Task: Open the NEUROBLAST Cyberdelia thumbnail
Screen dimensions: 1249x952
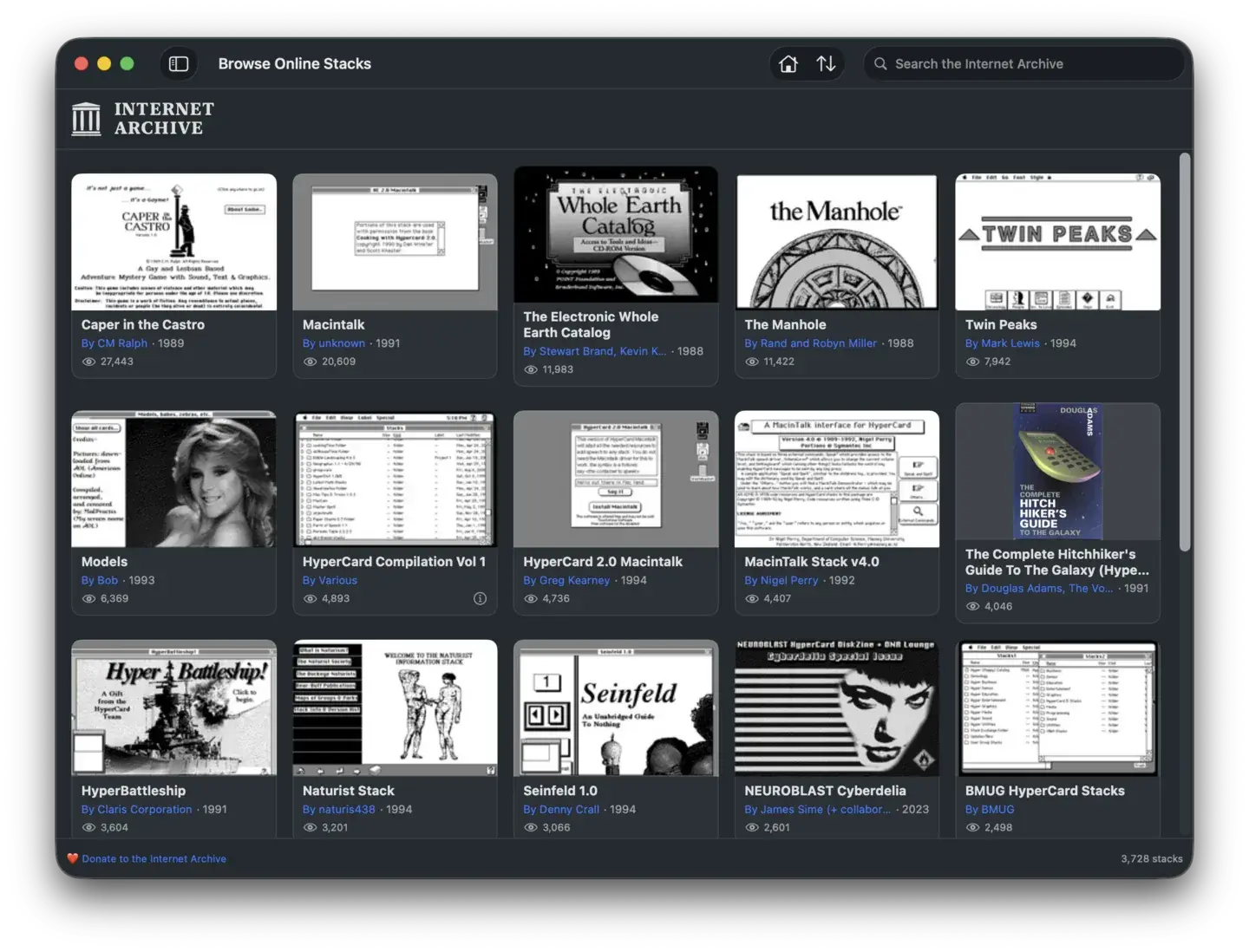Action: coord(837,708)
